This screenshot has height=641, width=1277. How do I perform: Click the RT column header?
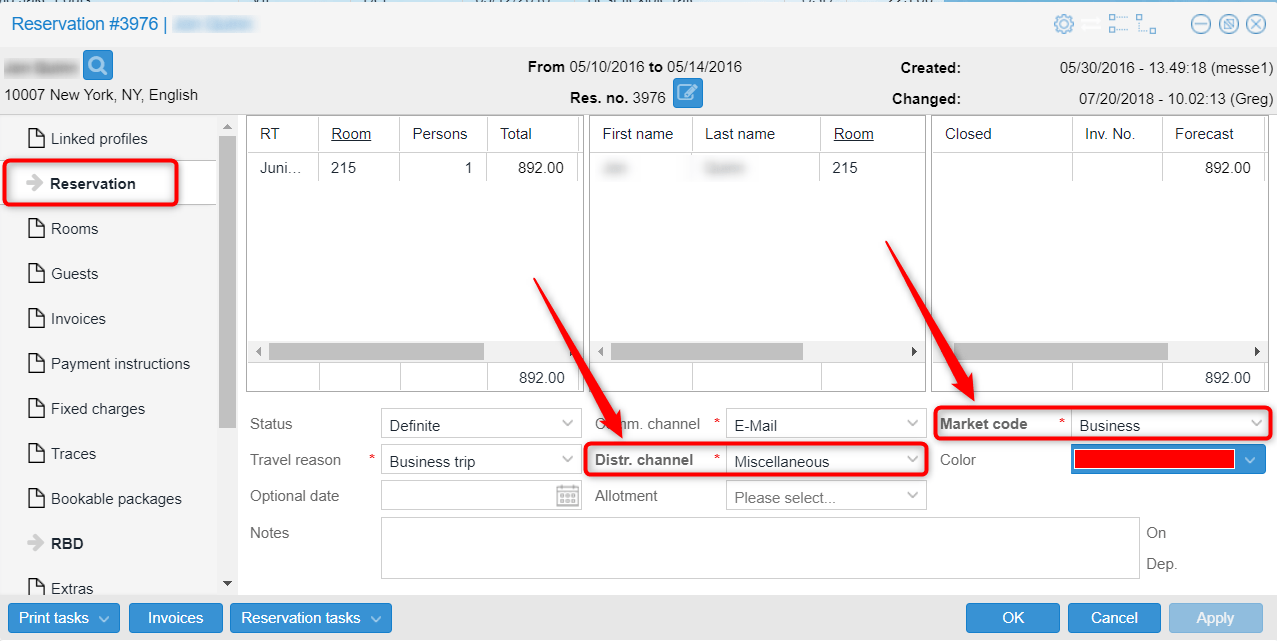[x=270, y=134]
